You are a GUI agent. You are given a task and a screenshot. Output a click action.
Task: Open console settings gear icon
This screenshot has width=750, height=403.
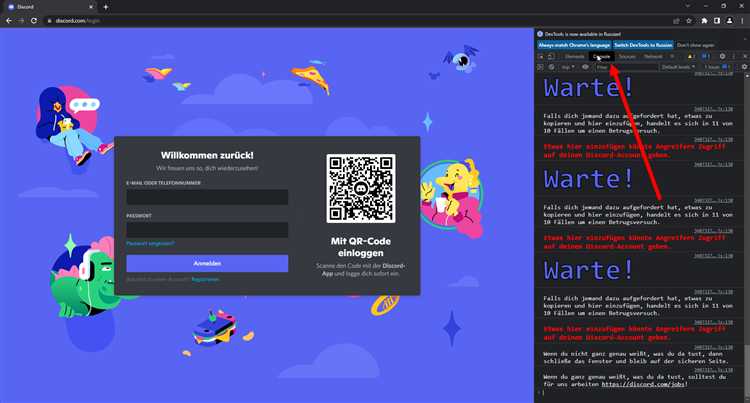tap(744, 67)
